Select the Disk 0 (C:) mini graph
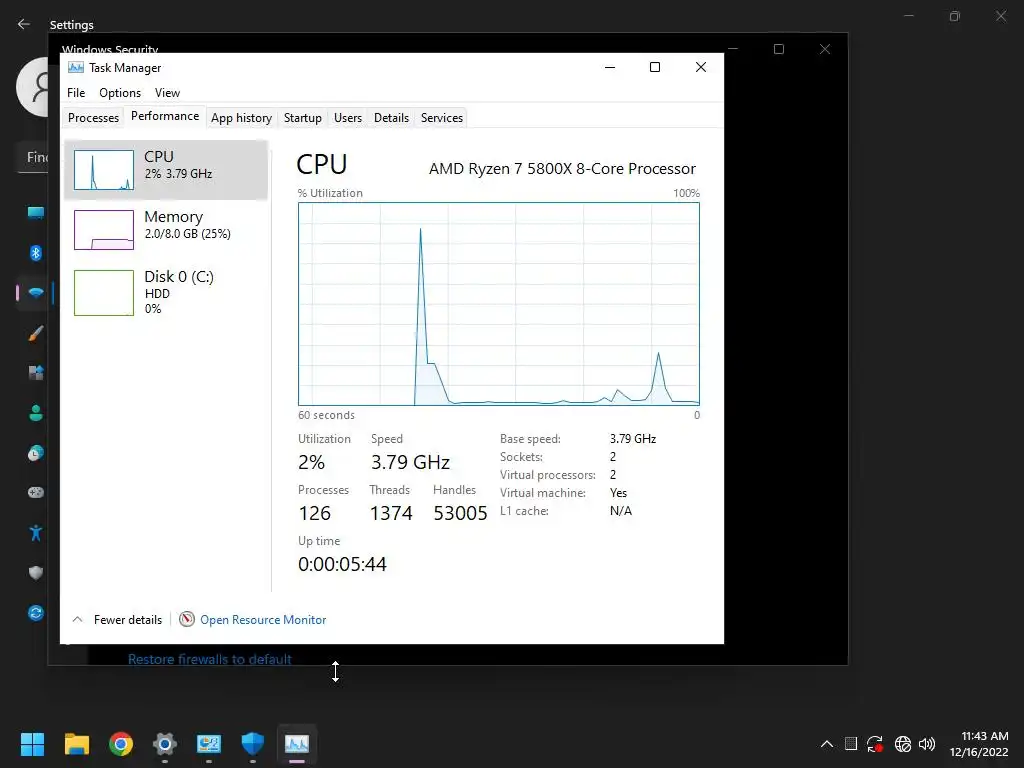The height and width of the screenshot is (768, 1024). pyautogui.click(x=104, y=293)
